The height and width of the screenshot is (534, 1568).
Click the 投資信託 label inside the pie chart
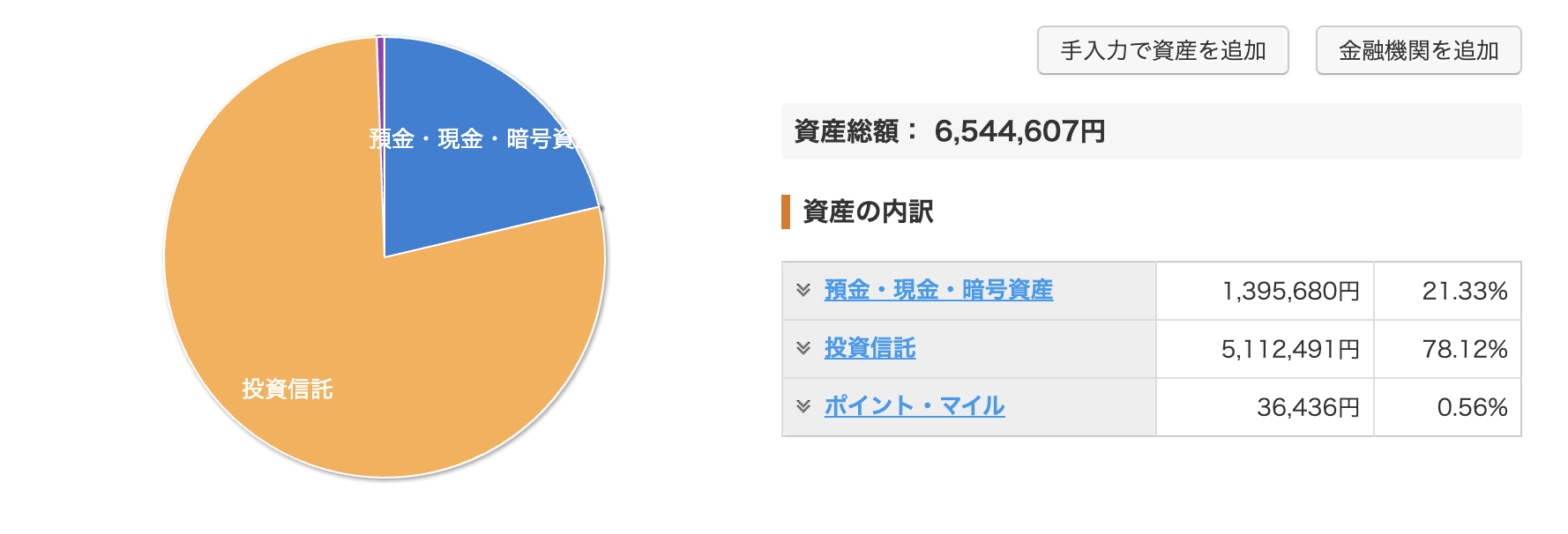pos(287,389)
